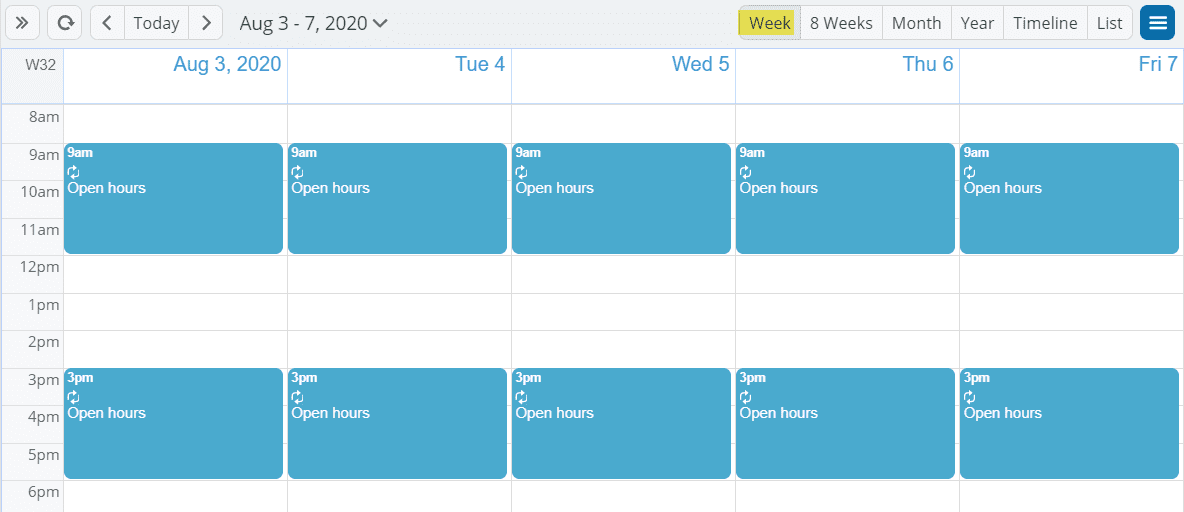
Task: Go to next week arrow
Action: pos(205,23)
